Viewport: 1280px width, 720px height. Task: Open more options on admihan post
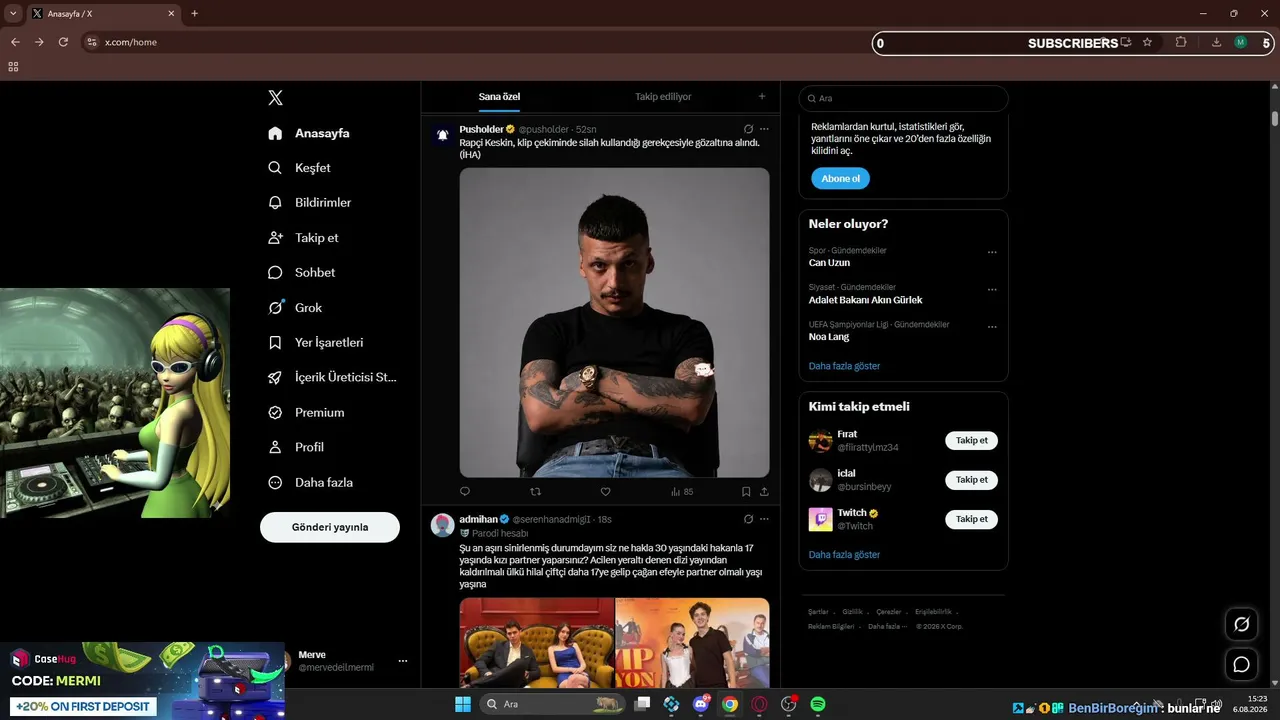pos(765,519)
